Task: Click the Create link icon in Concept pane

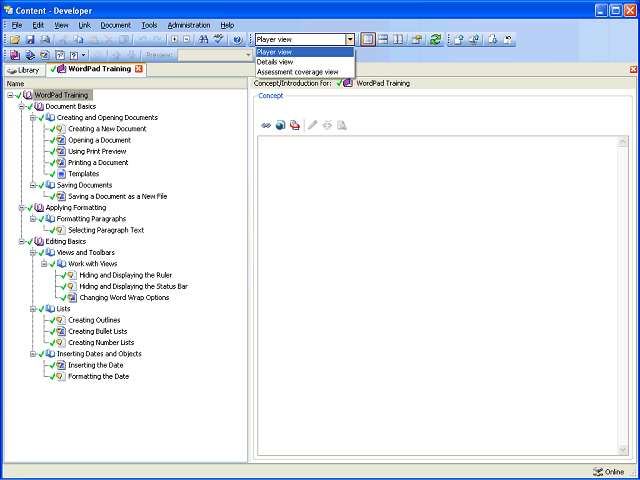Action: click(x=266, y=125)
